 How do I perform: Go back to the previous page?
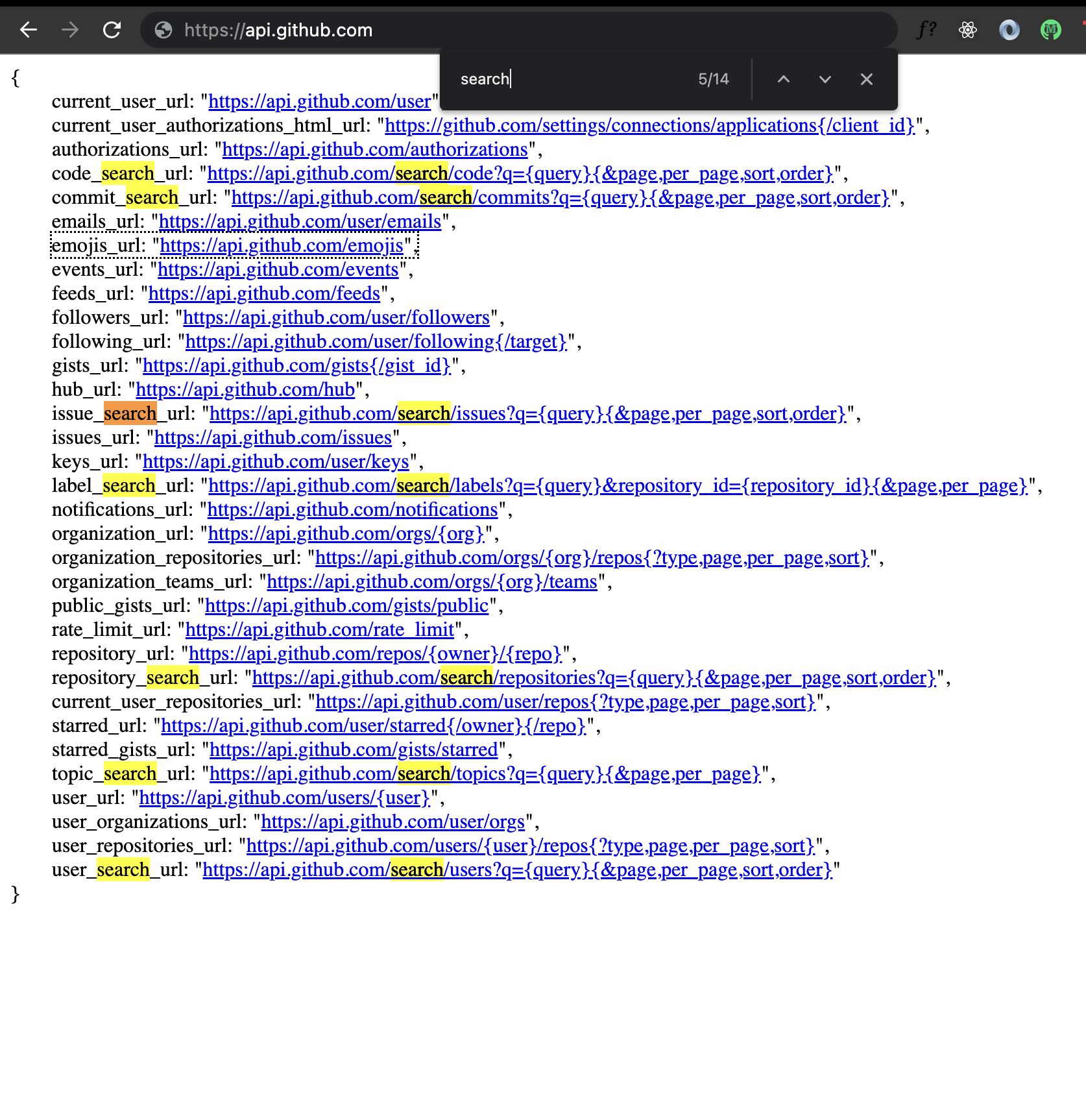[29, 30]
